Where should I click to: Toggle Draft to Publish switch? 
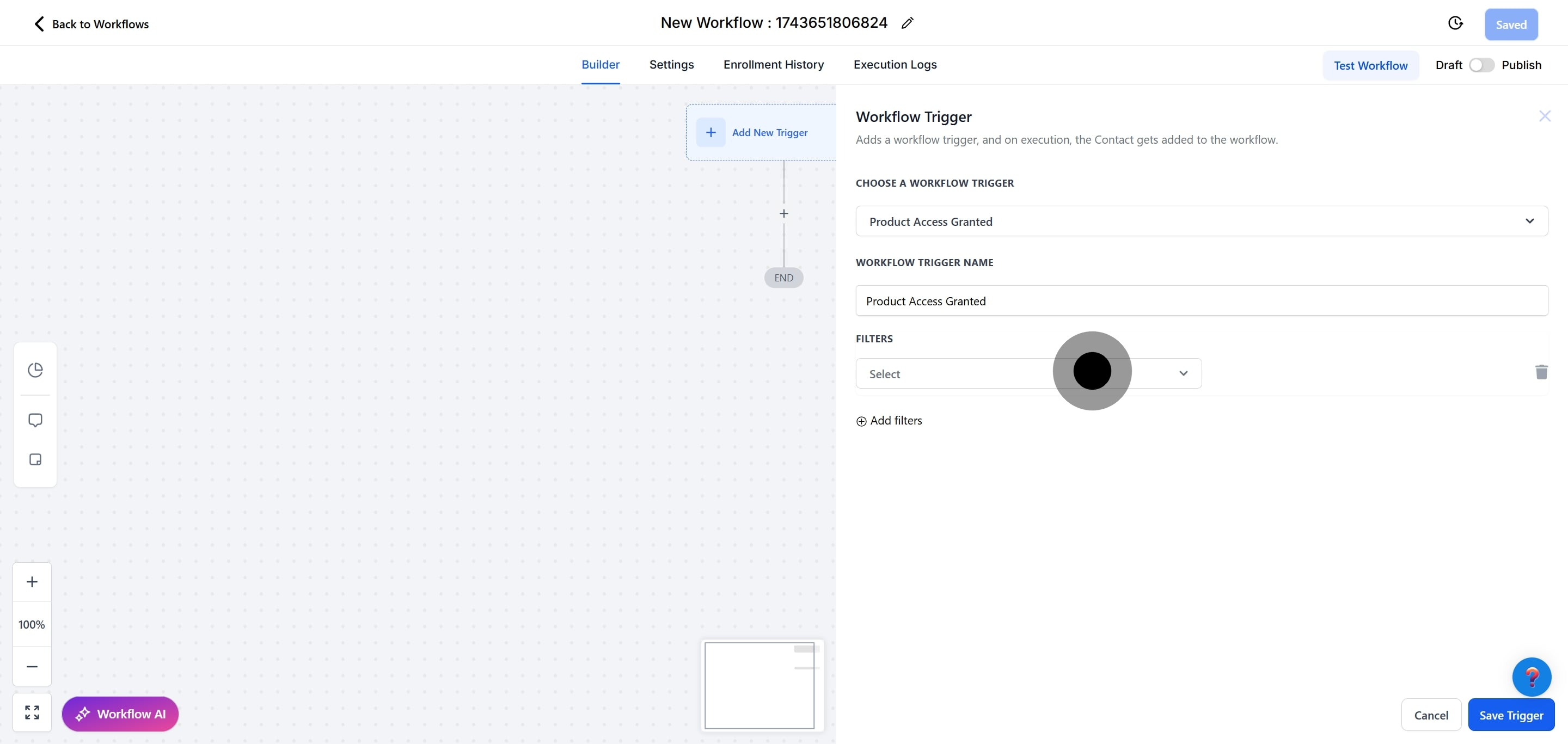[x=1481, y=65]
